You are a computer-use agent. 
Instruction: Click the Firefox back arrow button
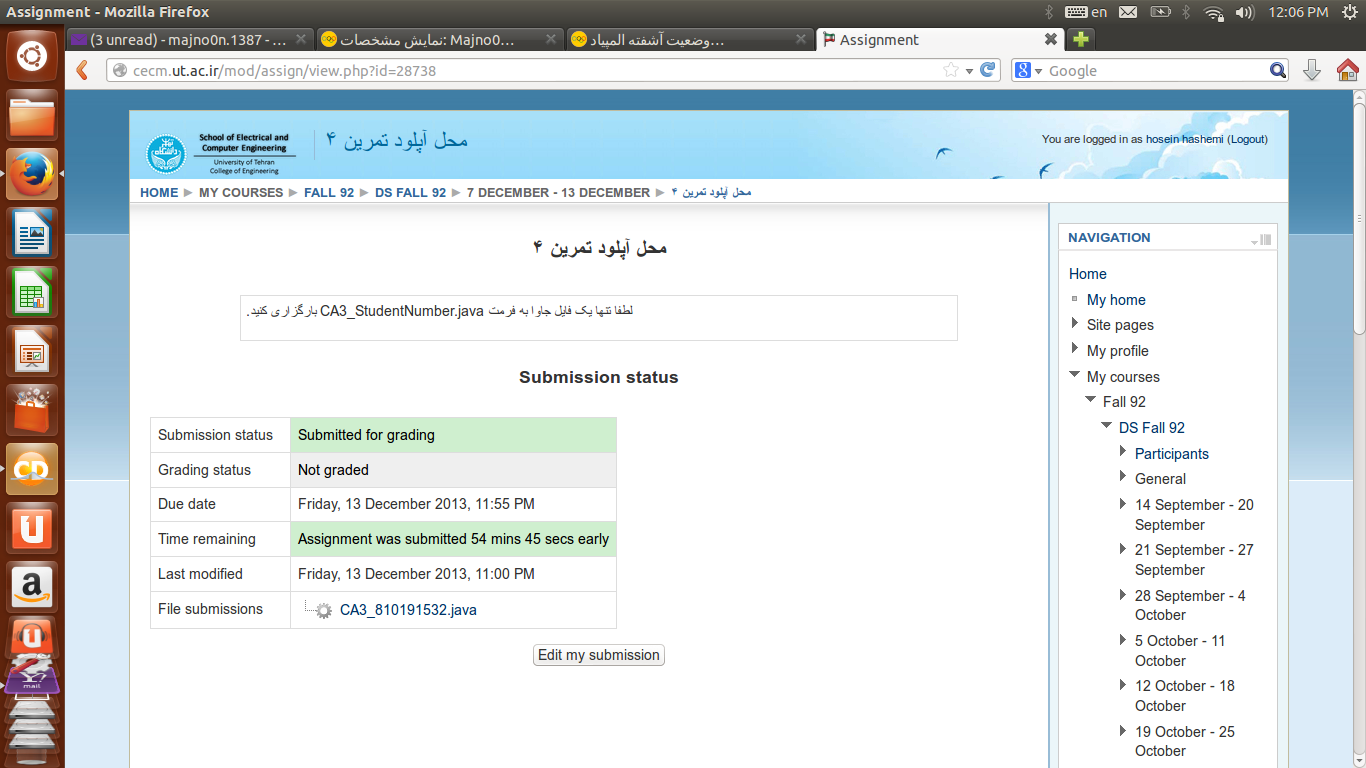point(83,70)
